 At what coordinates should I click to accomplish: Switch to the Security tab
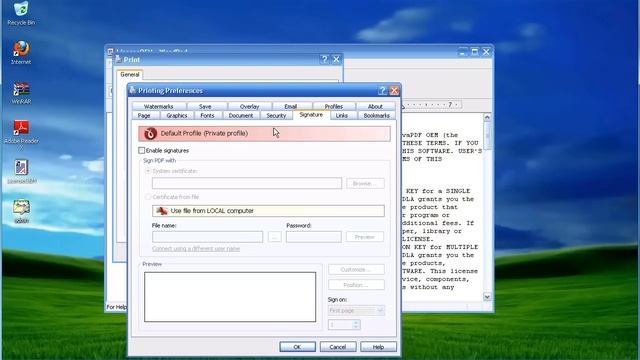tap(276, 116)
